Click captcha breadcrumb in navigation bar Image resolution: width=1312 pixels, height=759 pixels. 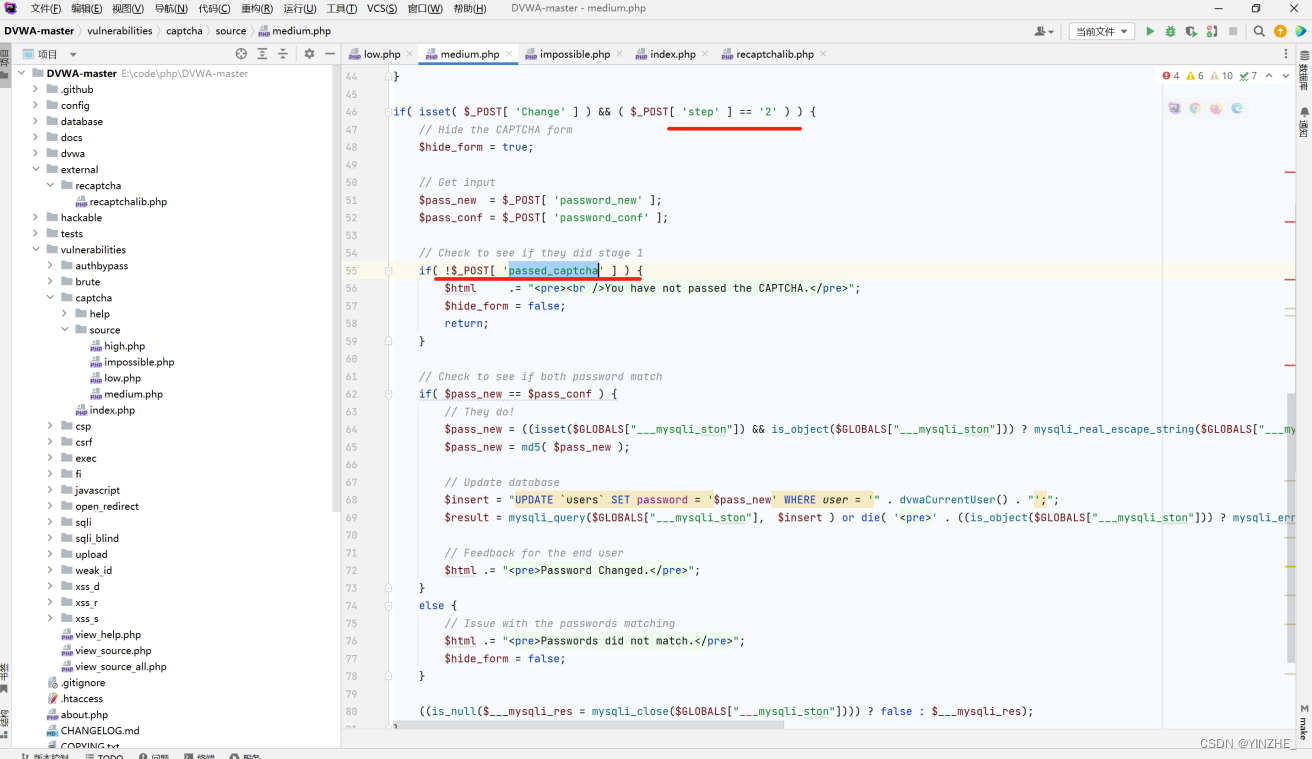pos(184,31)
